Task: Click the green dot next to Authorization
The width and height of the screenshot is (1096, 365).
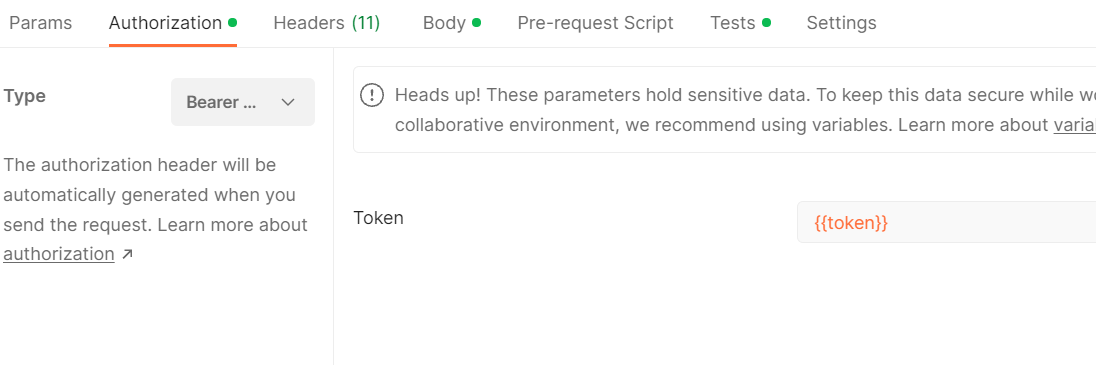Action: point(232,22)
